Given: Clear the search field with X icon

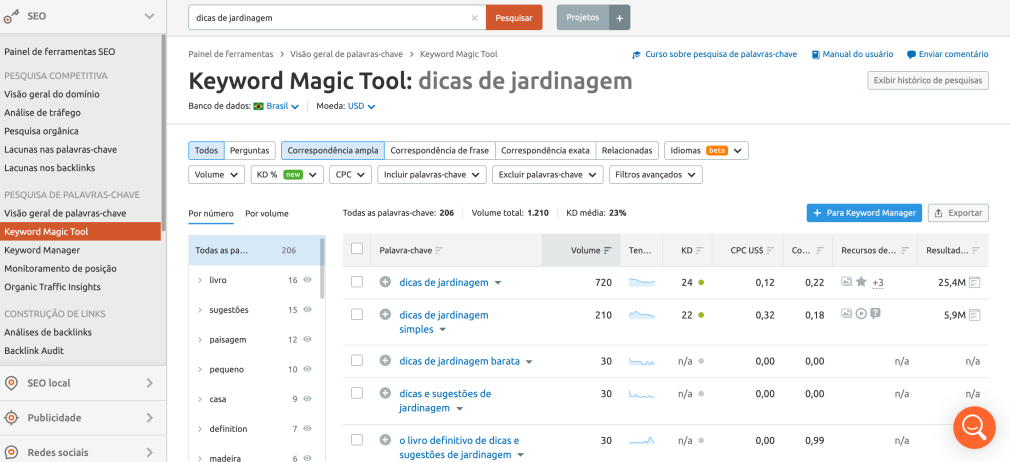Looking at the screenshot, I should click(x=475, y=18).
